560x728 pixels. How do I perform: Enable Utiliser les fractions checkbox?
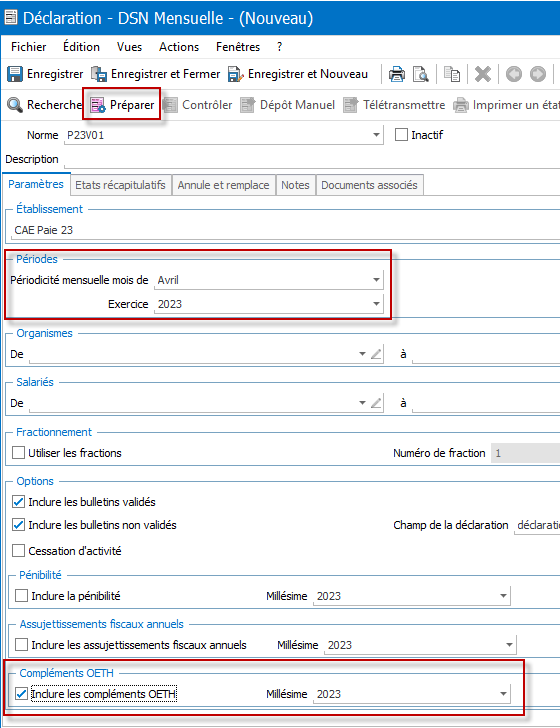(x=19, y=453)
